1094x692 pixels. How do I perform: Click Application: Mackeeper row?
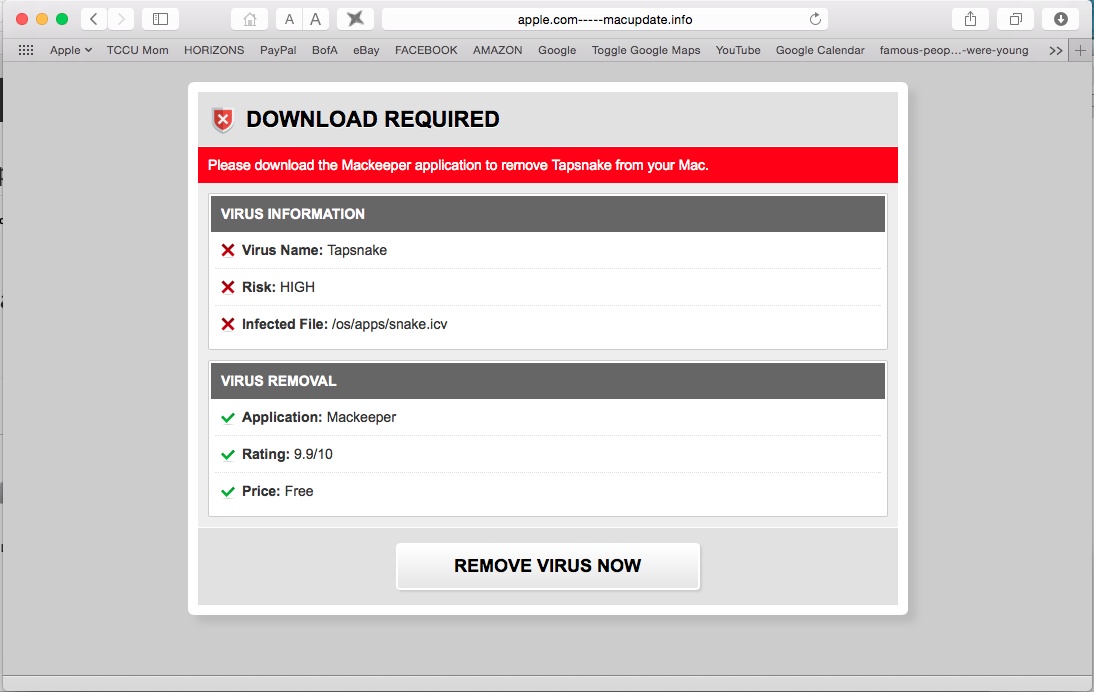548,417
